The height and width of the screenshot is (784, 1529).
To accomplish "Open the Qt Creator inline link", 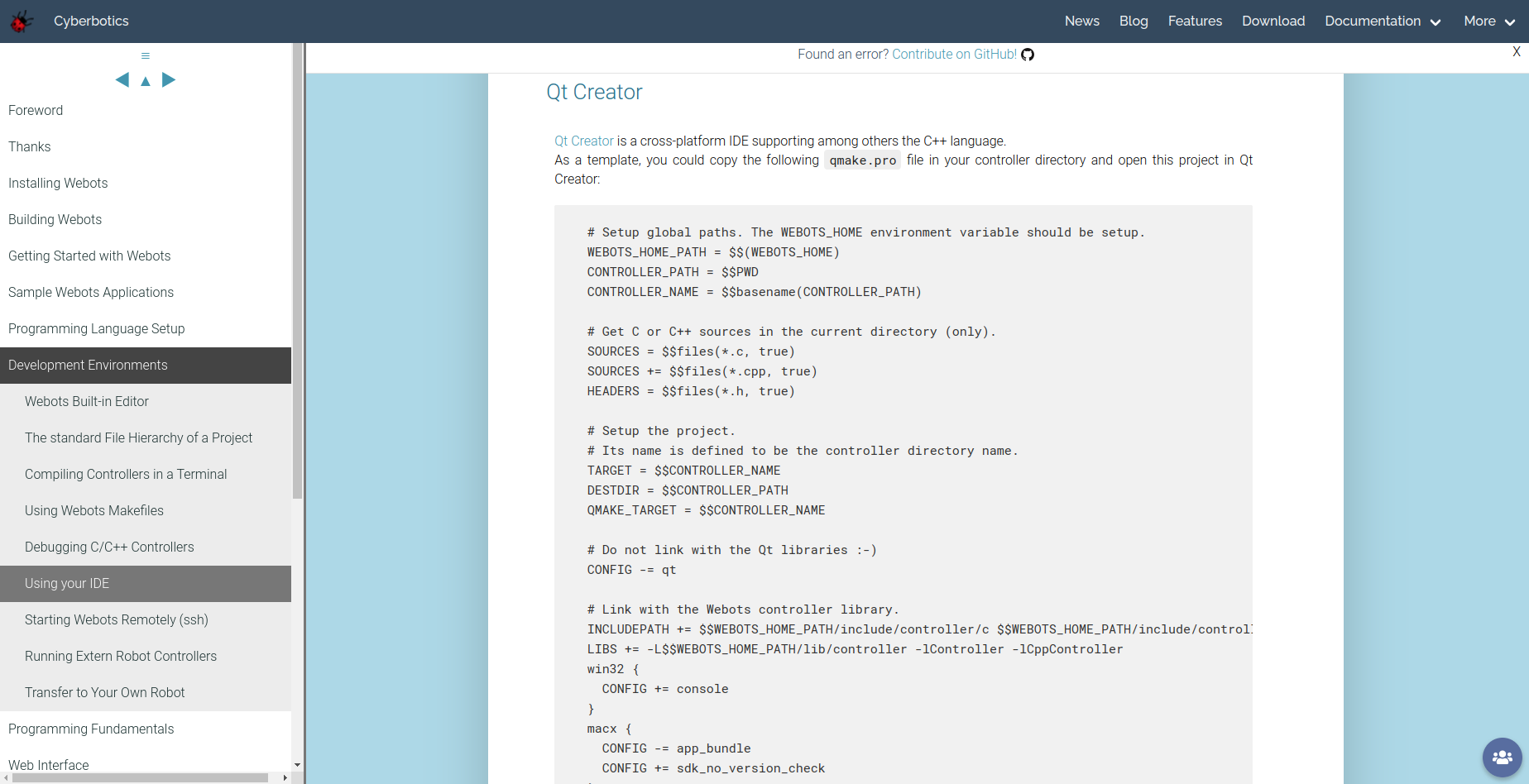I will (584, 141).
